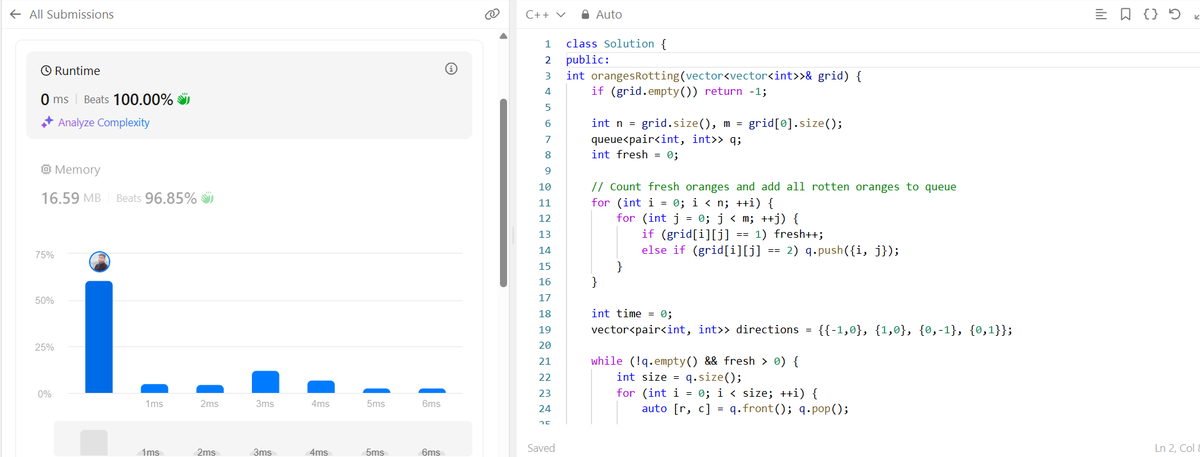Click the 'if (grid.empty()) return -1;' line

[x=680, y=92]
